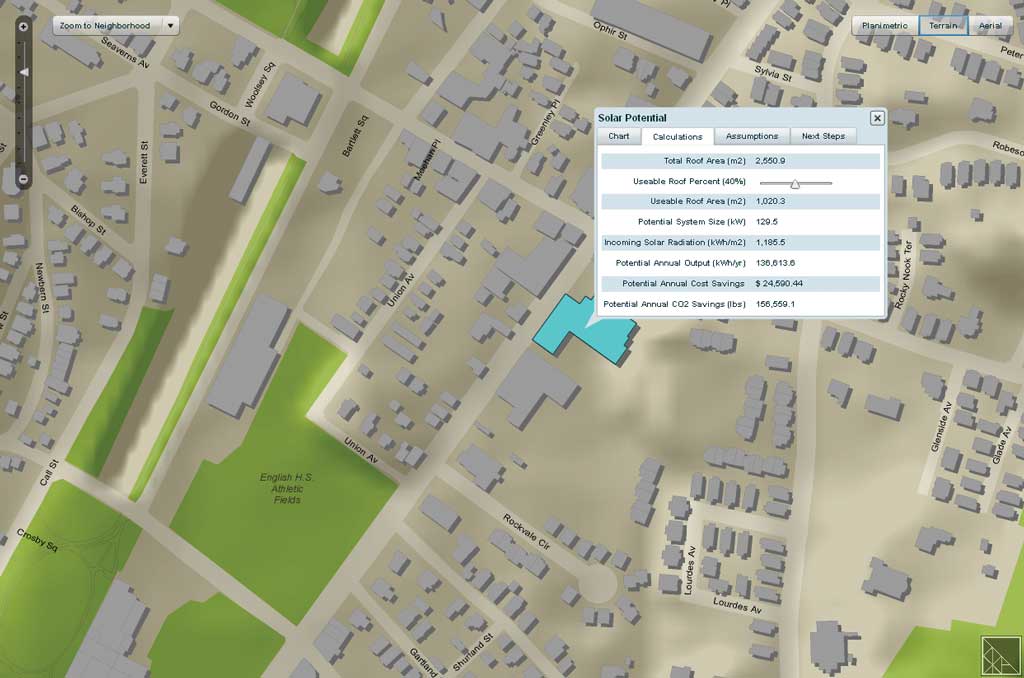Screen dimensions: 1024x678
Task: Open the Chart tab
Action: [x=618, y=136]
